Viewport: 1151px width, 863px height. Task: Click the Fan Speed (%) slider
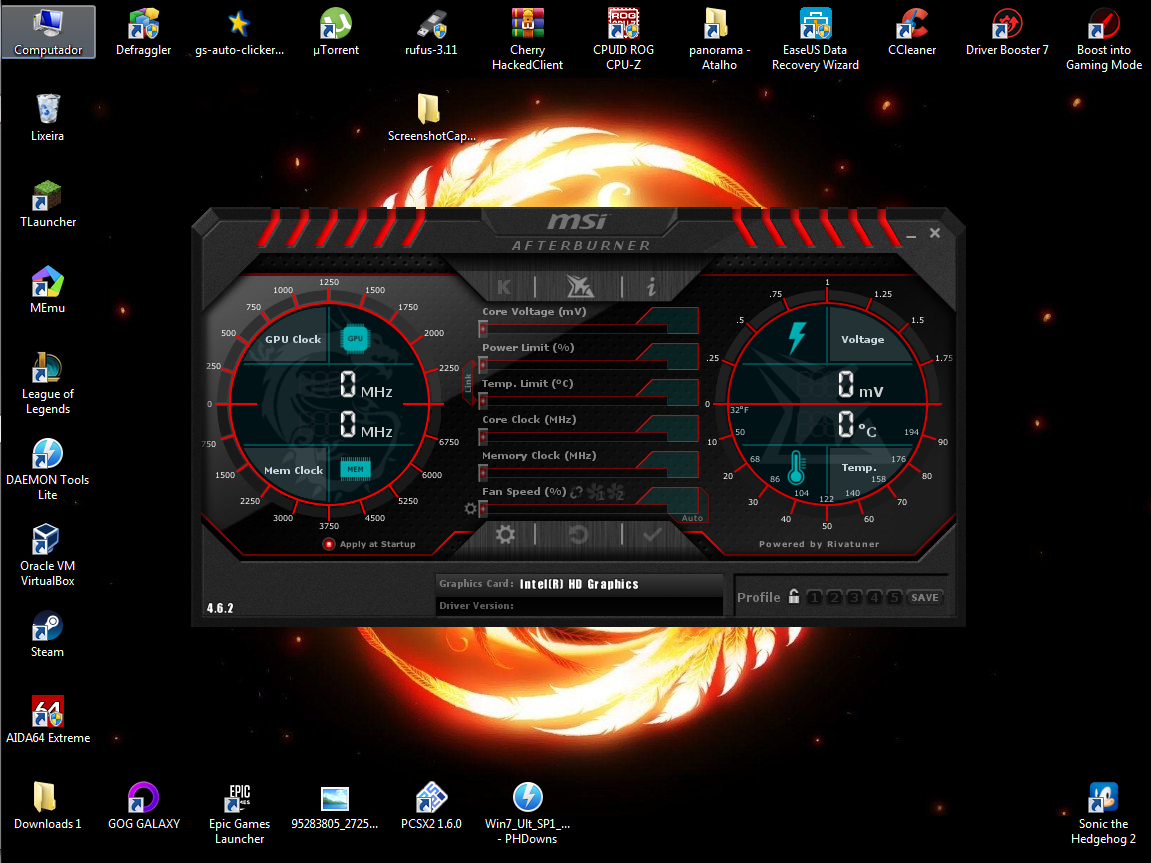573,509
